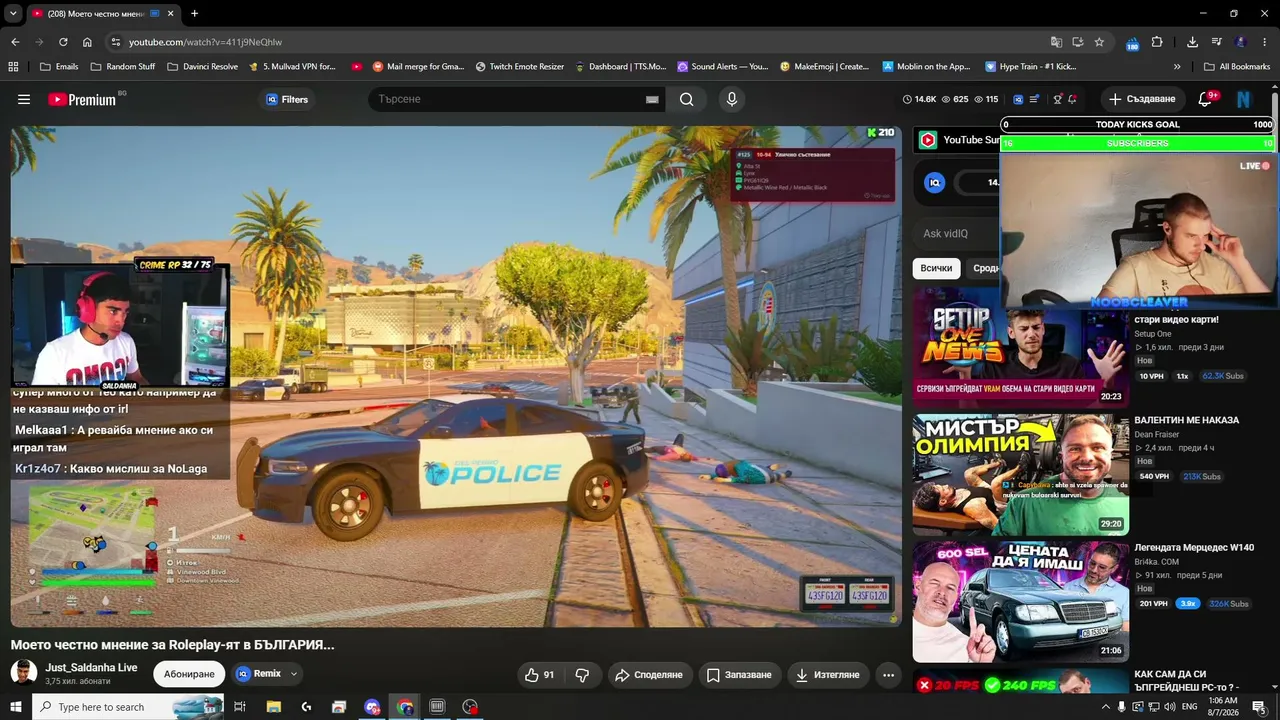
Task: Click the Windows taskbar search box
Action: pos(130,707)
